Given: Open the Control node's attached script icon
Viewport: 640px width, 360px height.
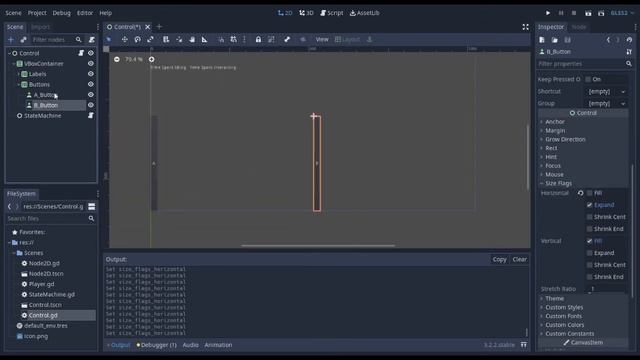Looking at the screenshot, I should pos(81,53).
